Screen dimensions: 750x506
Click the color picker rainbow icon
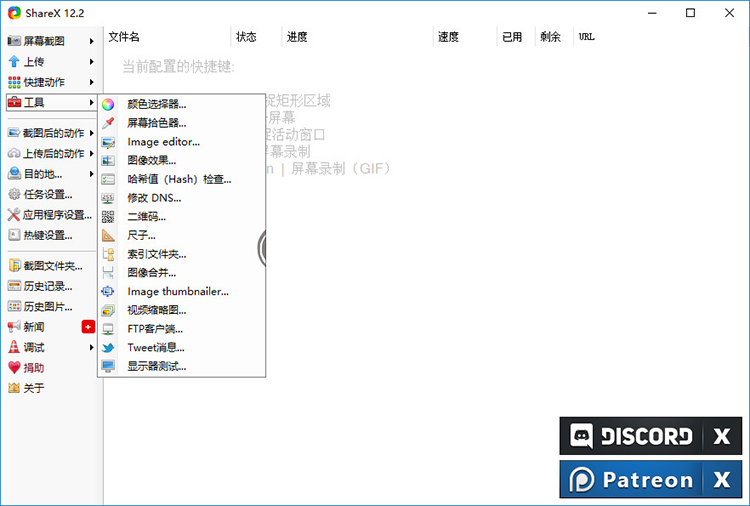tap(108, 104)
